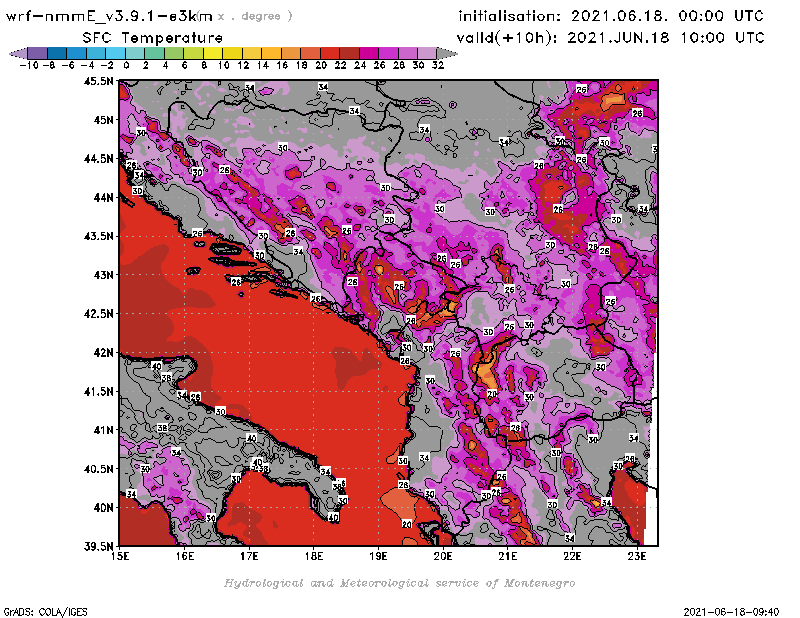The width and height of the screenshot is (800, 618).
Task: Select the 40N latitude axis label
Action: coord(103,508)
